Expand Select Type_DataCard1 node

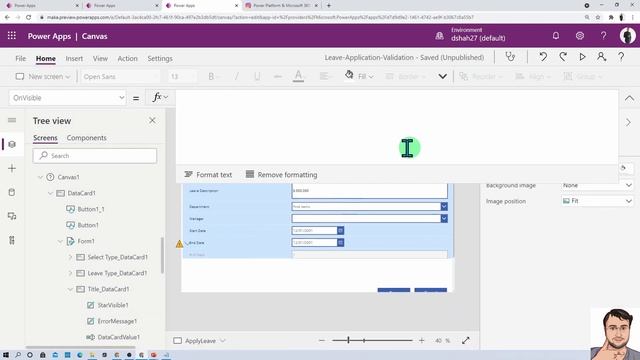(x=70, y=257)
